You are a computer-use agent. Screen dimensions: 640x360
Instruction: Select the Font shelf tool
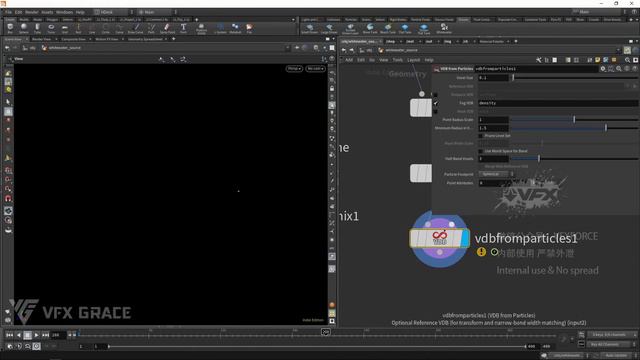tap(183, 28)
